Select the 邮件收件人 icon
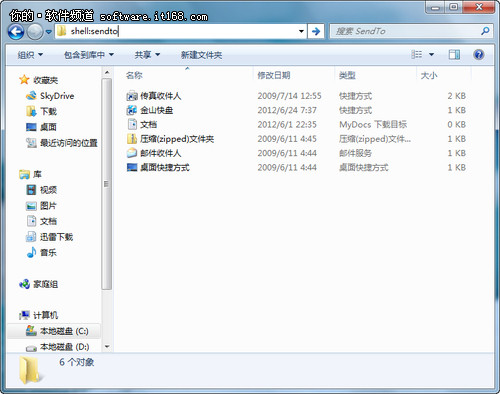500x394 pixels. pos(132,153)
